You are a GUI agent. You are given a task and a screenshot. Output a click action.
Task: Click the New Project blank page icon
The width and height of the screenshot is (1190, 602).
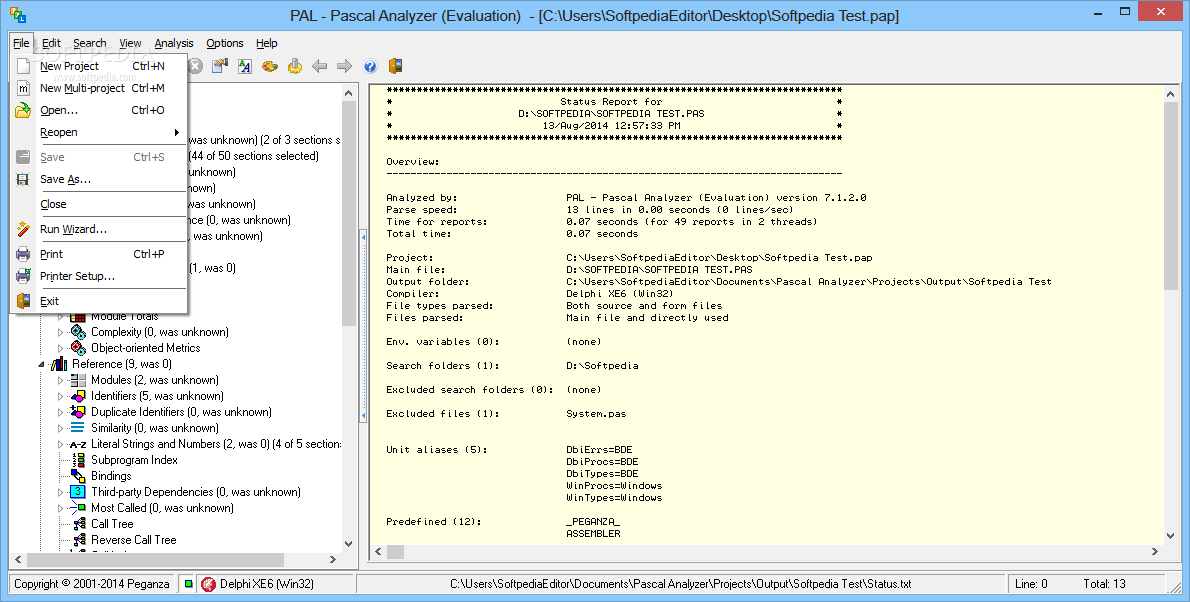(24, 66)
